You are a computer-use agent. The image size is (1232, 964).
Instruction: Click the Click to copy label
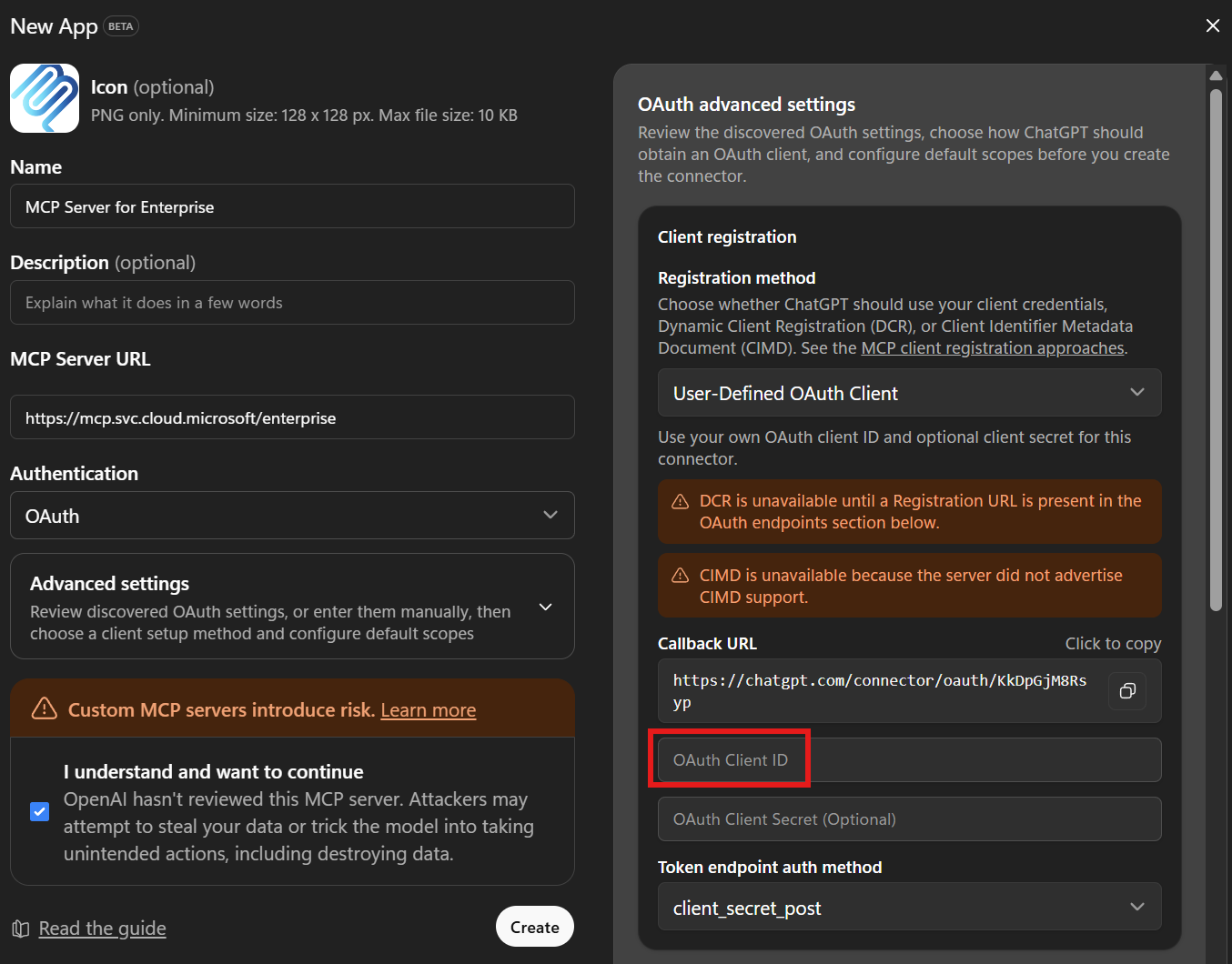click(x=1113, y=643)
